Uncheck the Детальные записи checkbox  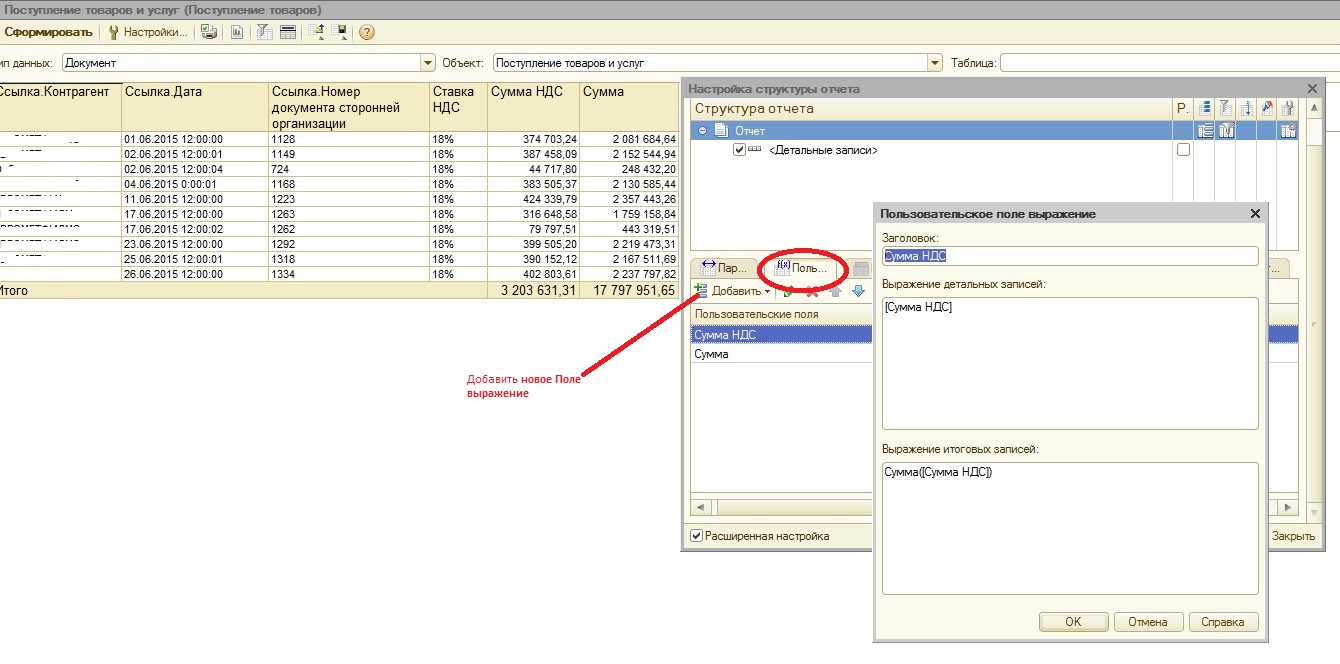coord(740,150)
